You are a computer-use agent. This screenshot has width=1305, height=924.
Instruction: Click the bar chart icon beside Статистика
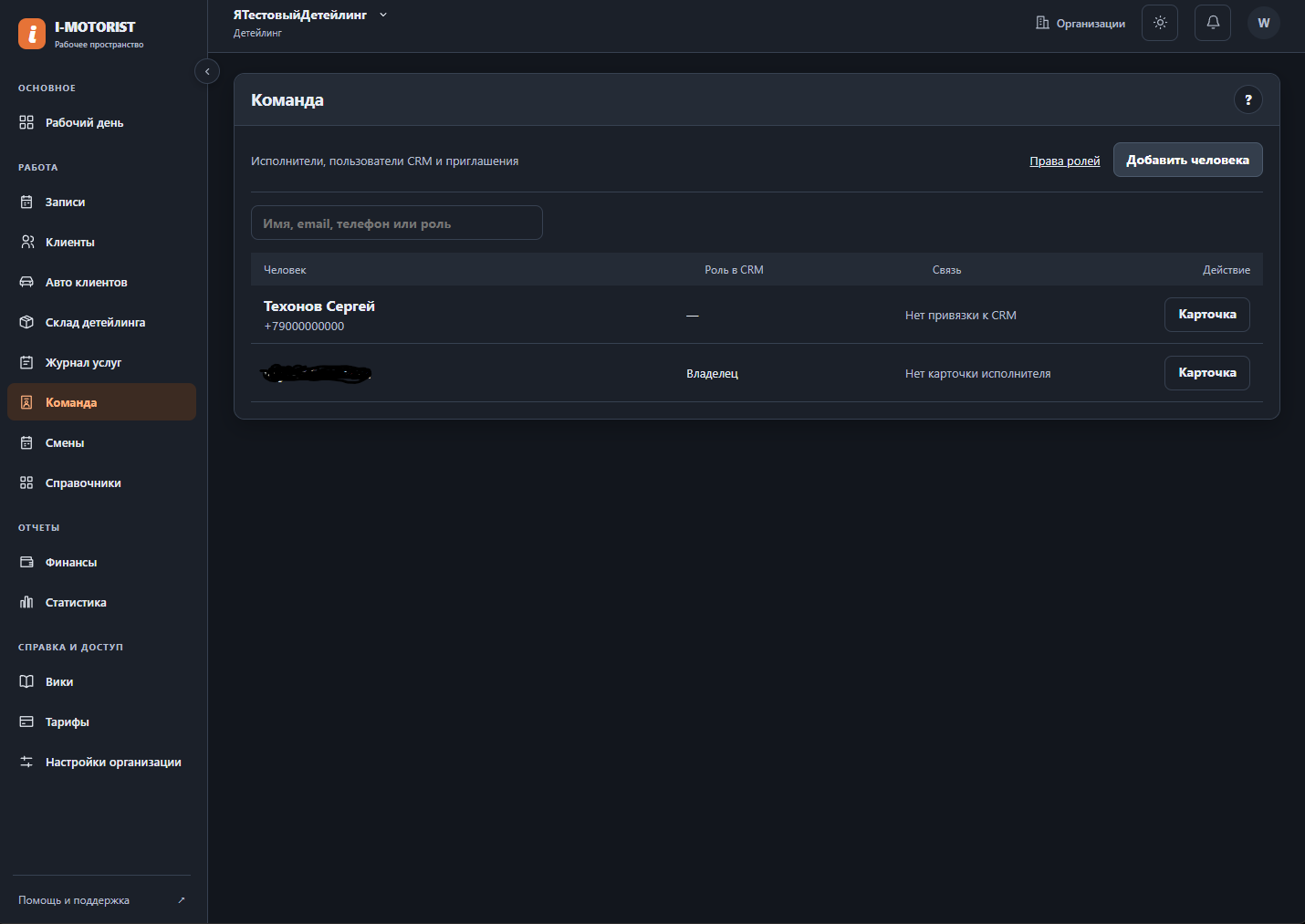click(x=26, y=602)
